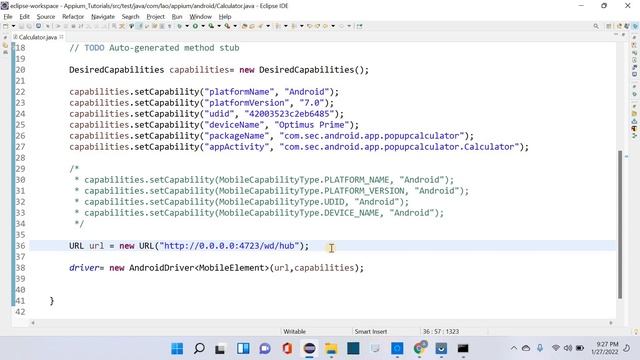Image resolution: width=640 pixels, height=360 pixels.
Task: Open the External Tools dropdown arrow
Action: (x=235, y=26)
